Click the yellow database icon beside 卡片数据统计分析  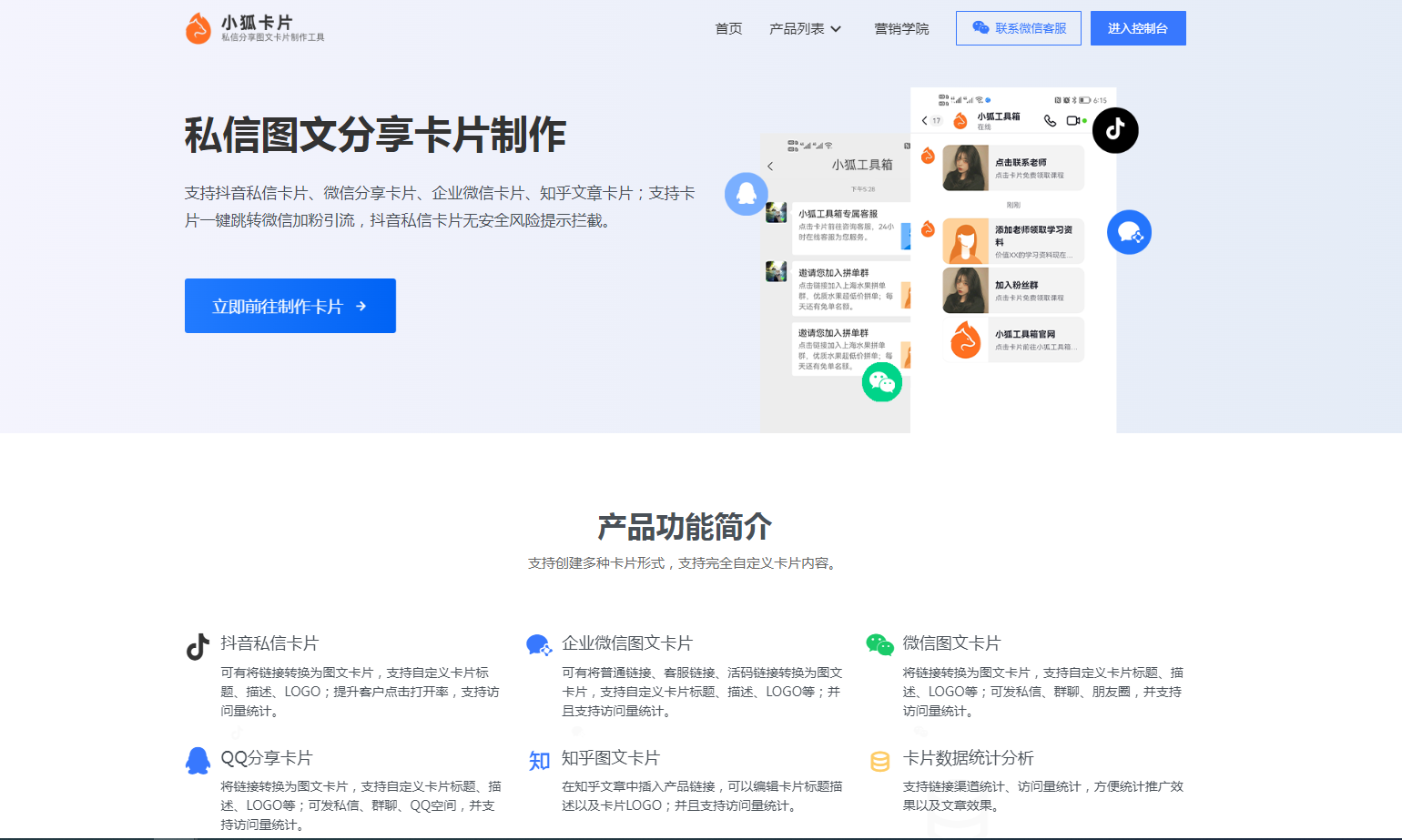point(879,762)
